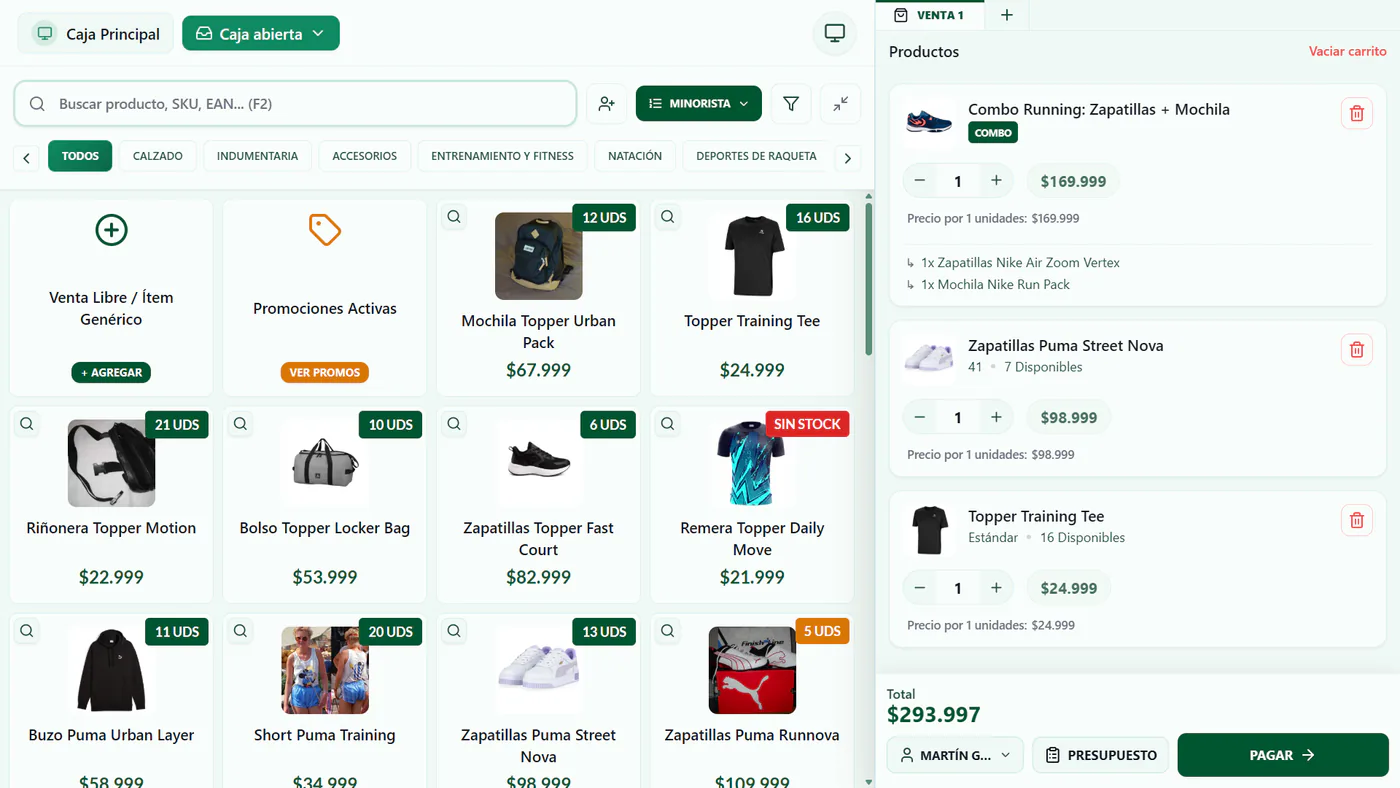
Task: Open the product filter funnel icon
Action: (x=791, y=104)
